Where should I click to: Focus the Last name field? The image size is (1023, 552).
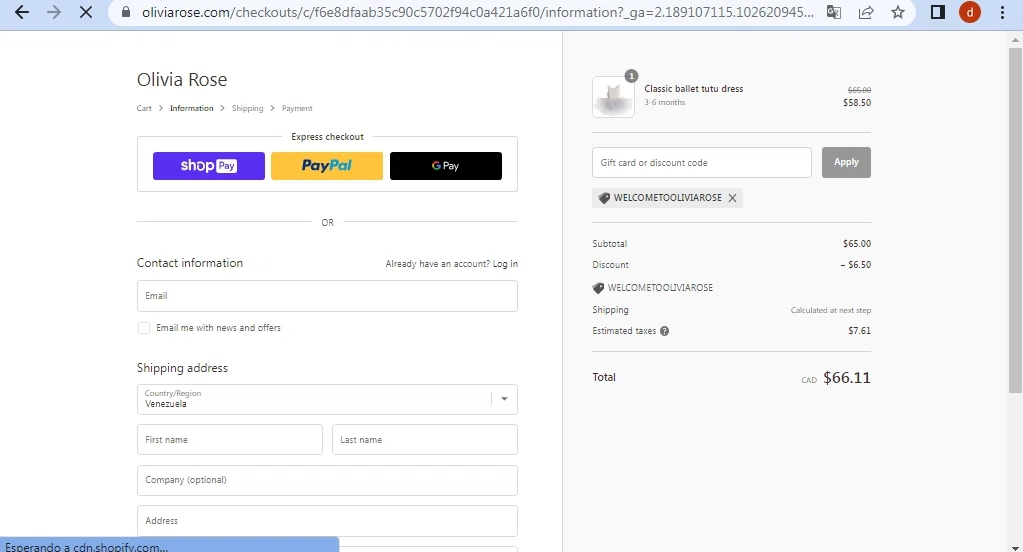(x=425, y=440)
